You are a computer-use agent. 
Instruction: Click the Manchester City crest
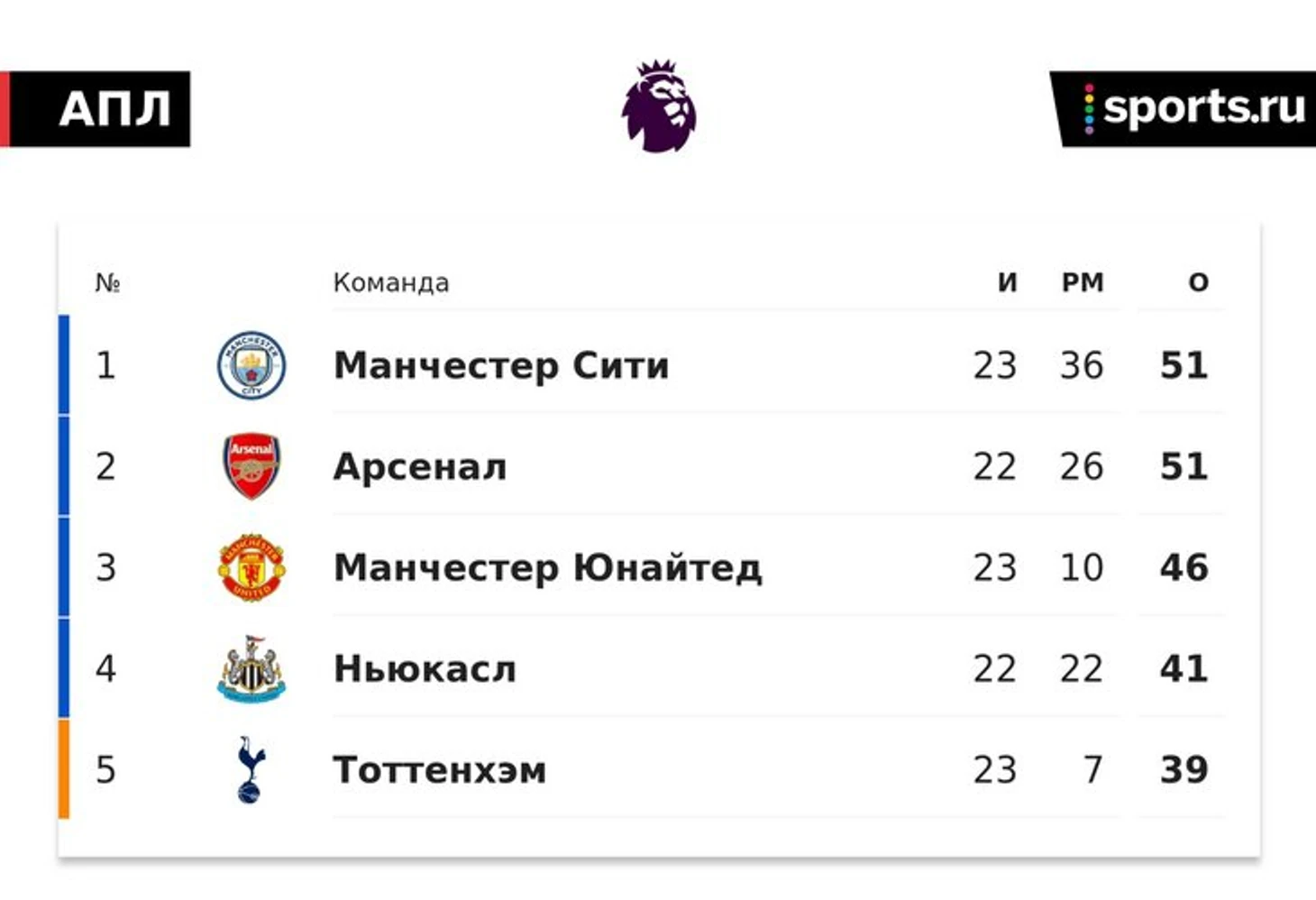click(251, 365)
